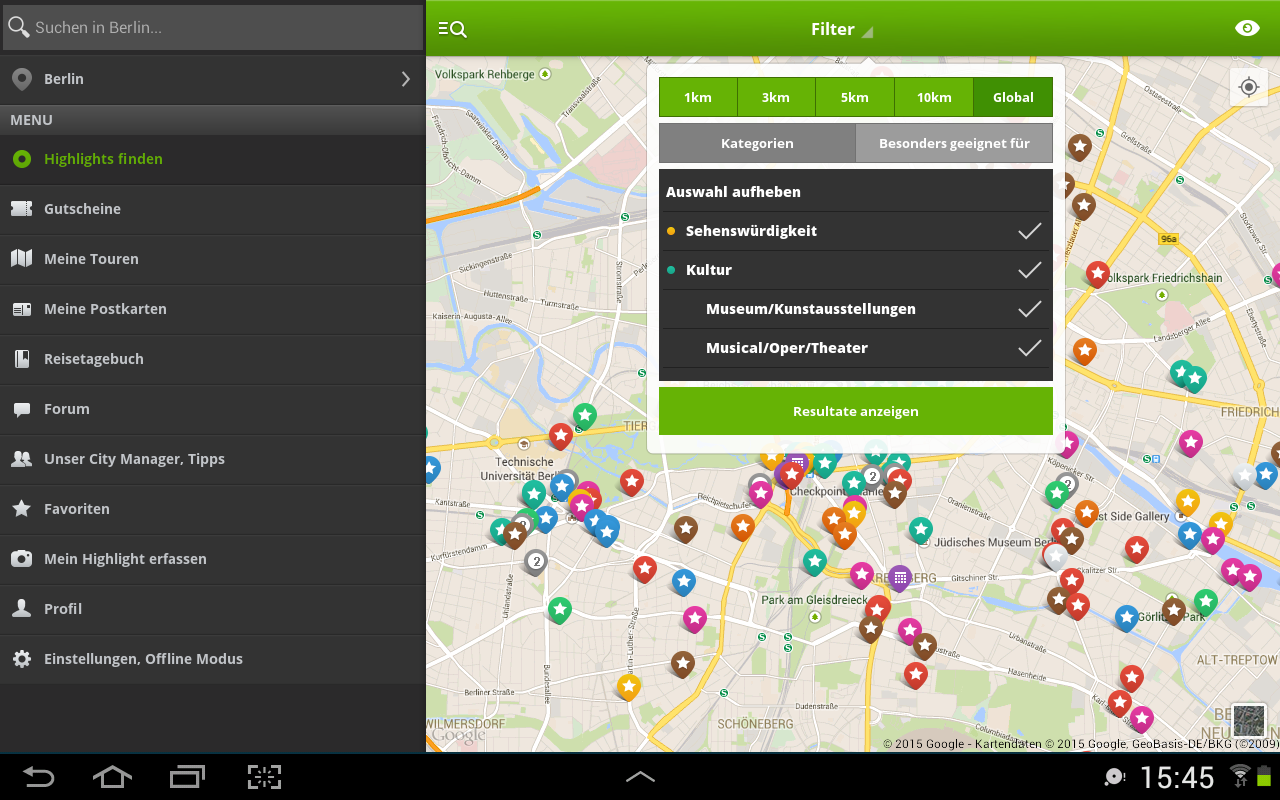Select the 1km radius filter
This screenshot has height=800, width=1280.
698,97
